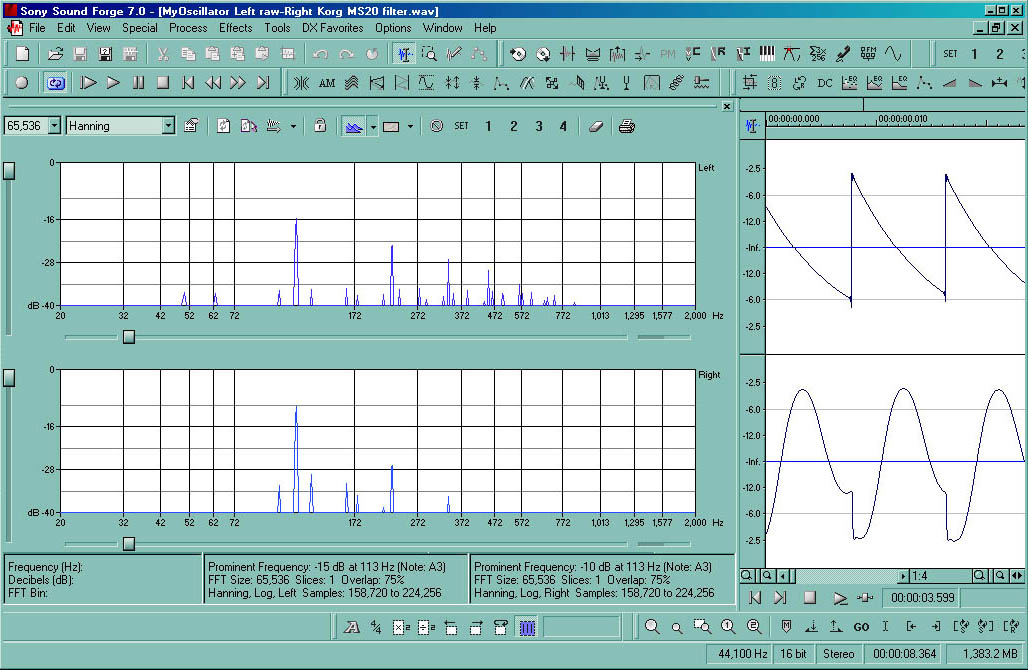Viewport: 1028px width, 670px height.
Task: Click the GO to position icon
Action: click(x=861, y=627)
